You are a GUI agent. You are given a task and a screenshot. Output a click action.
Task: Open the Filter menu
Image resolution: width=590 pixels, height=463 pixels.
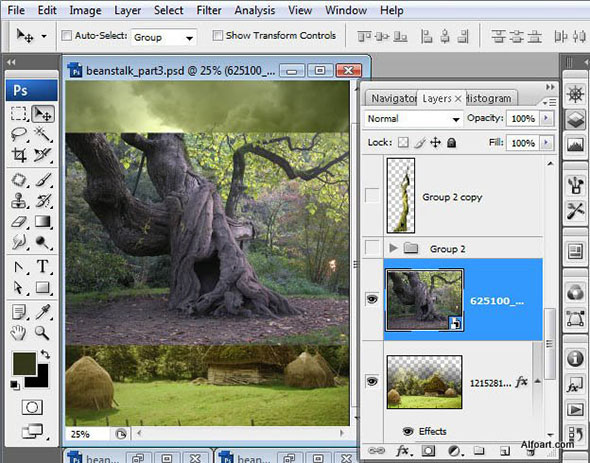coord(209,10)
